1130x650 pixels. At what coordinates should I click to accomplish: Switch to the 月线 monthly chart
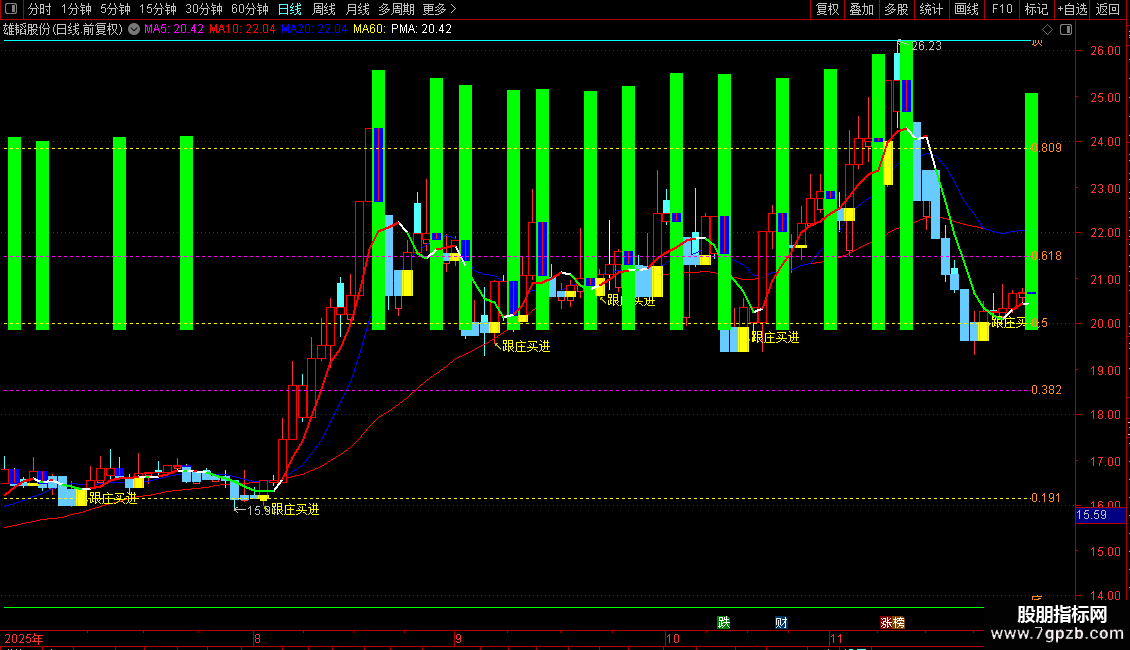[357, 9]
